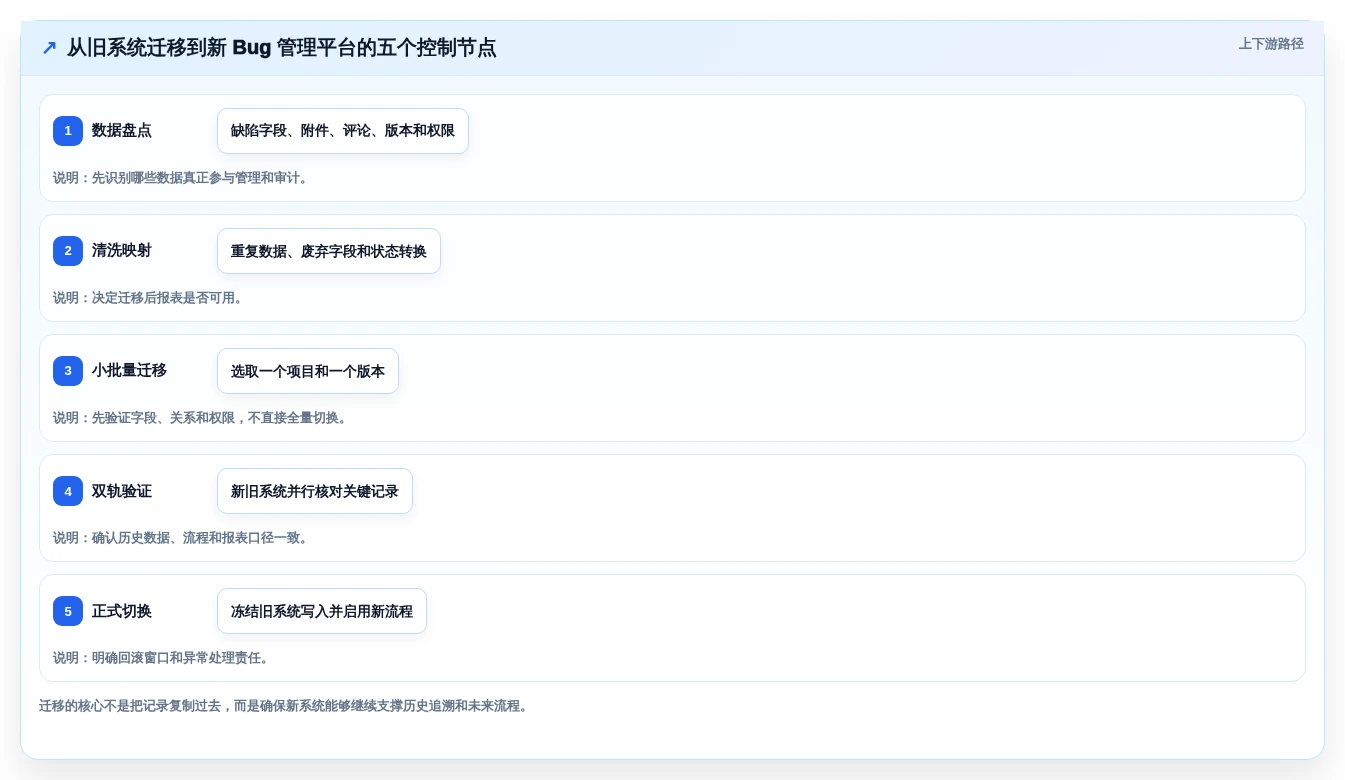Click the diagonal arrow icon beside the title
1345x780 pixels.
pyautogui.click(x=49, y=48)
